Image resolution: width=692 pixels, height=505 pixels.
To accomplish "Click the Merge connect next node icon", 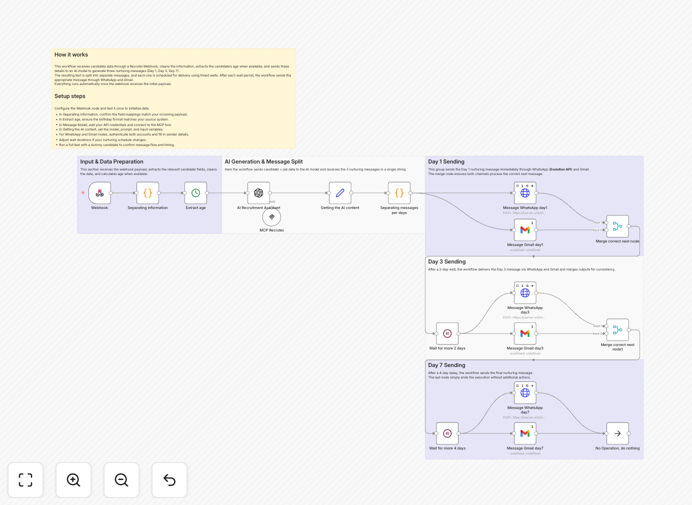I will coord(617,226).
